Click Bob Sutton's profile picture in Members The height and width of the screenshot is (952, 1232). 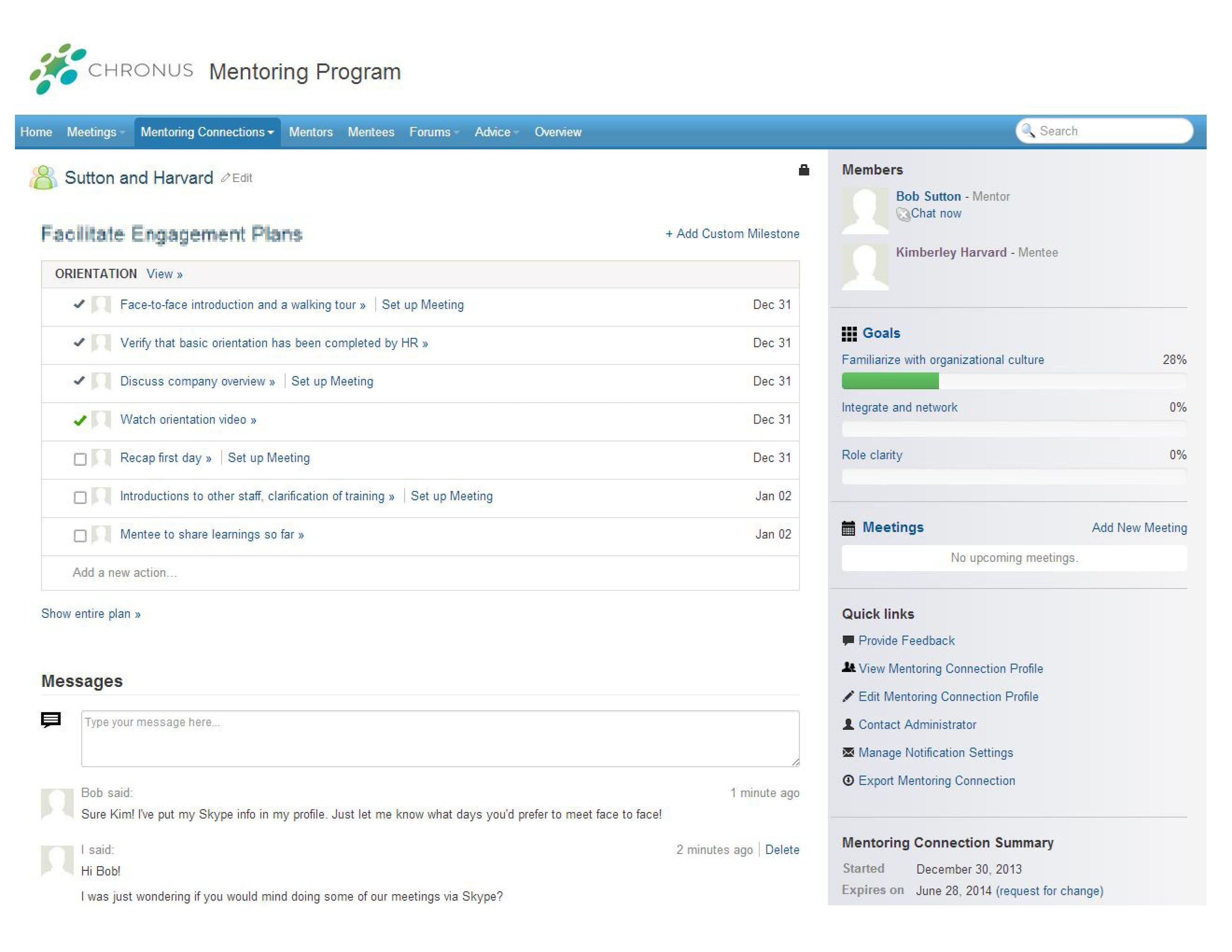(865, 211)
